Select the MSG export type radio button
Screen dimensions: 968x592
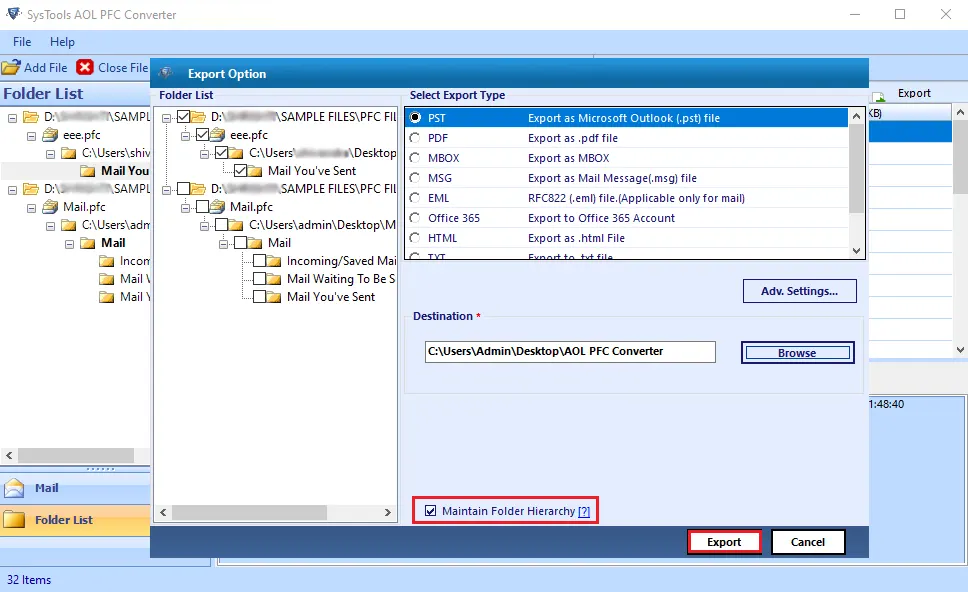(415, 178)
